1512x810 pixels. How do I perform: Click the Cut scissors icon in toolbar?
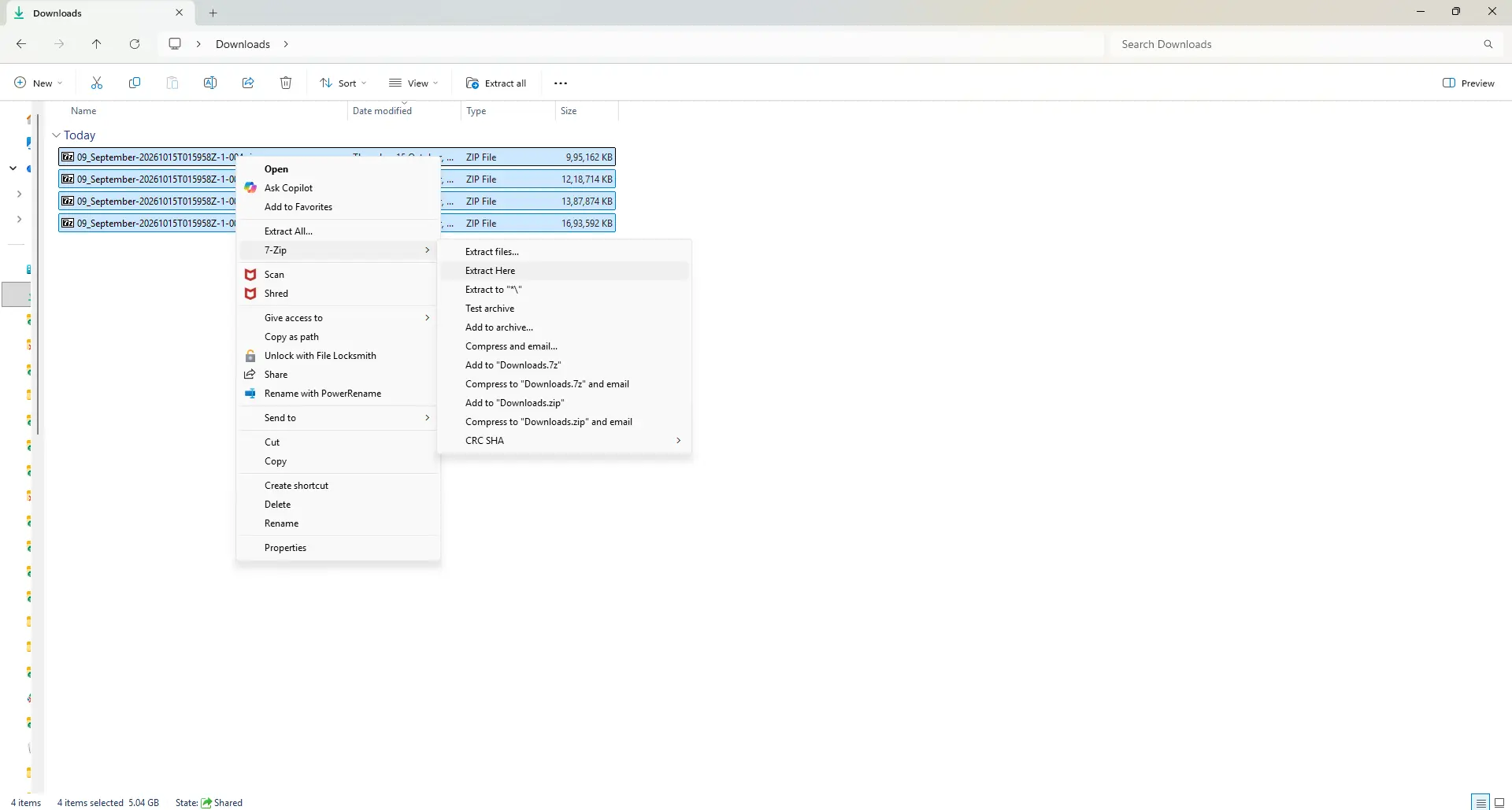pyautogui.click(x=97, y=83)
